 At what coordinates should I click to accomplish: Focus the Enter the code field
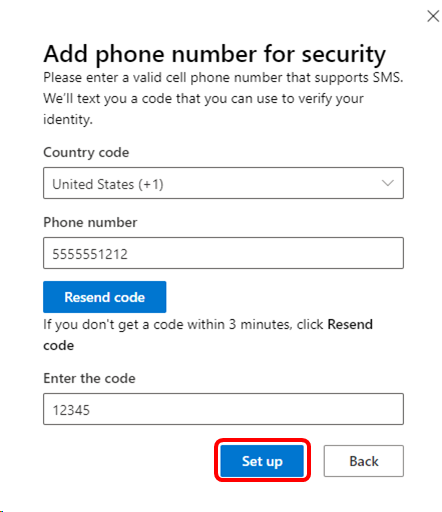tap(223, 409)
